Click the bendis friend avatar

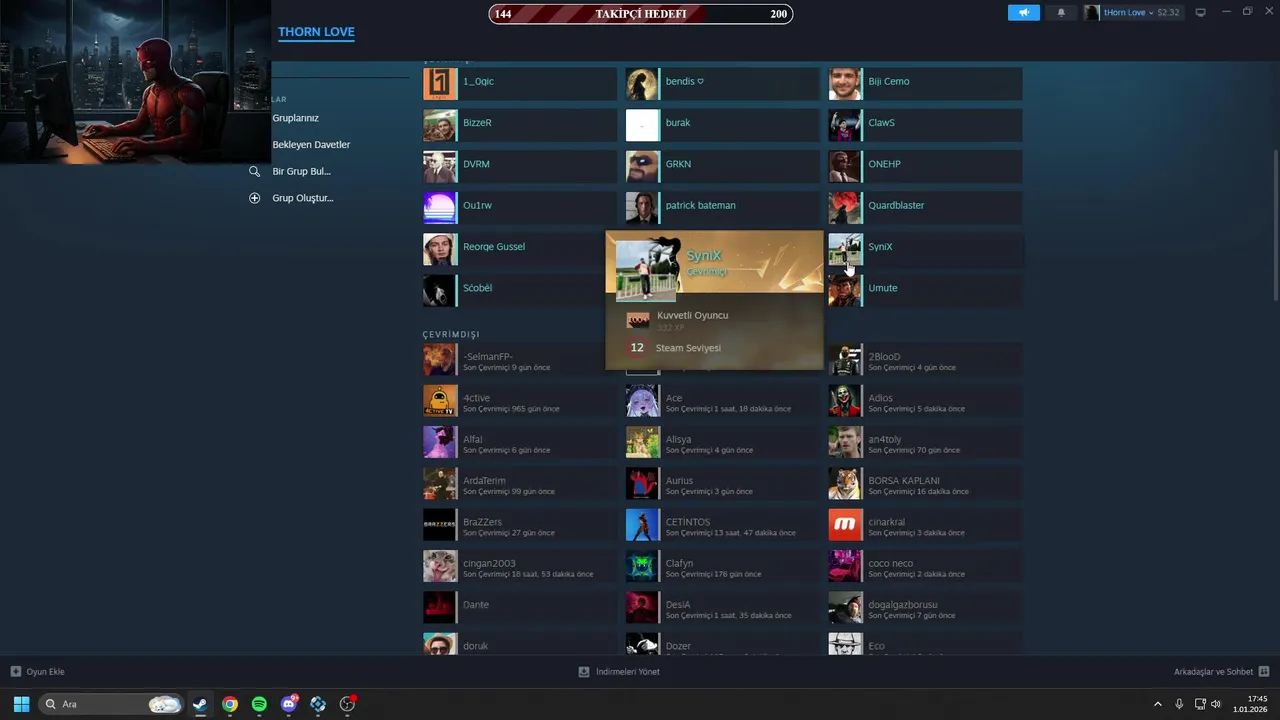click(642, 82)
